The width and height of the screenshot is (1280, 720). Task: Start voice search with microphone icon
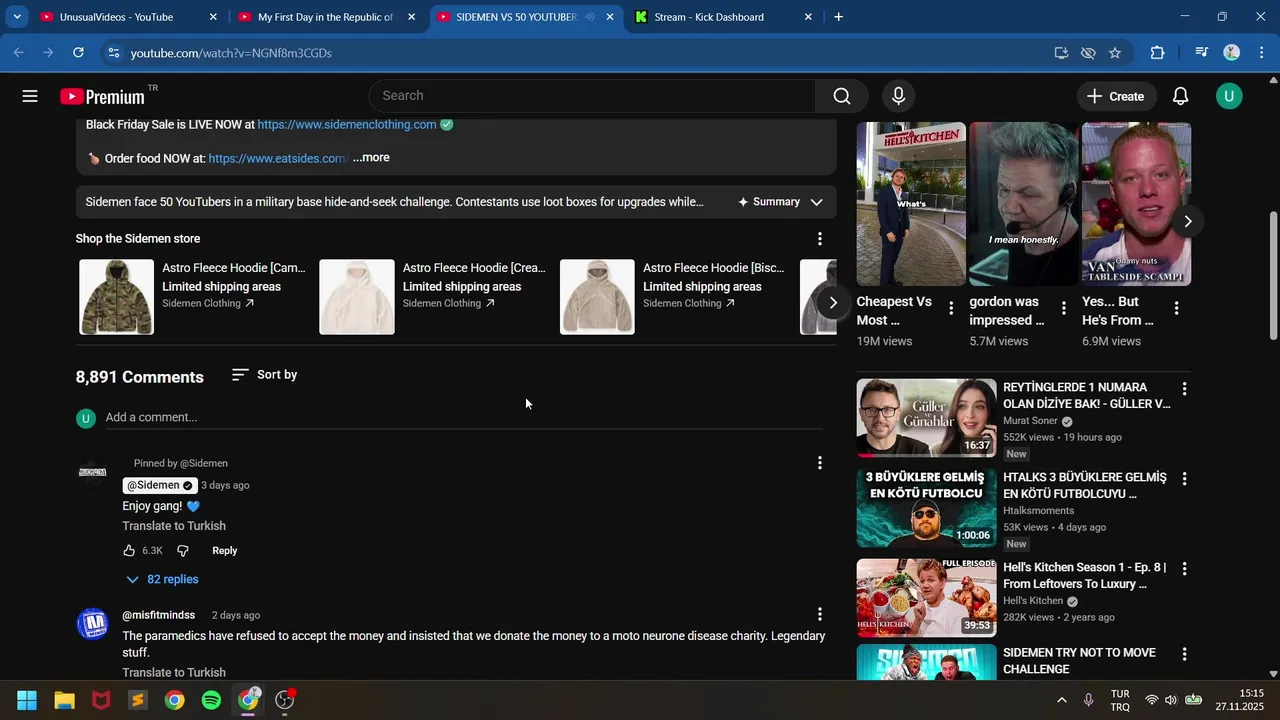click(898, 96)
